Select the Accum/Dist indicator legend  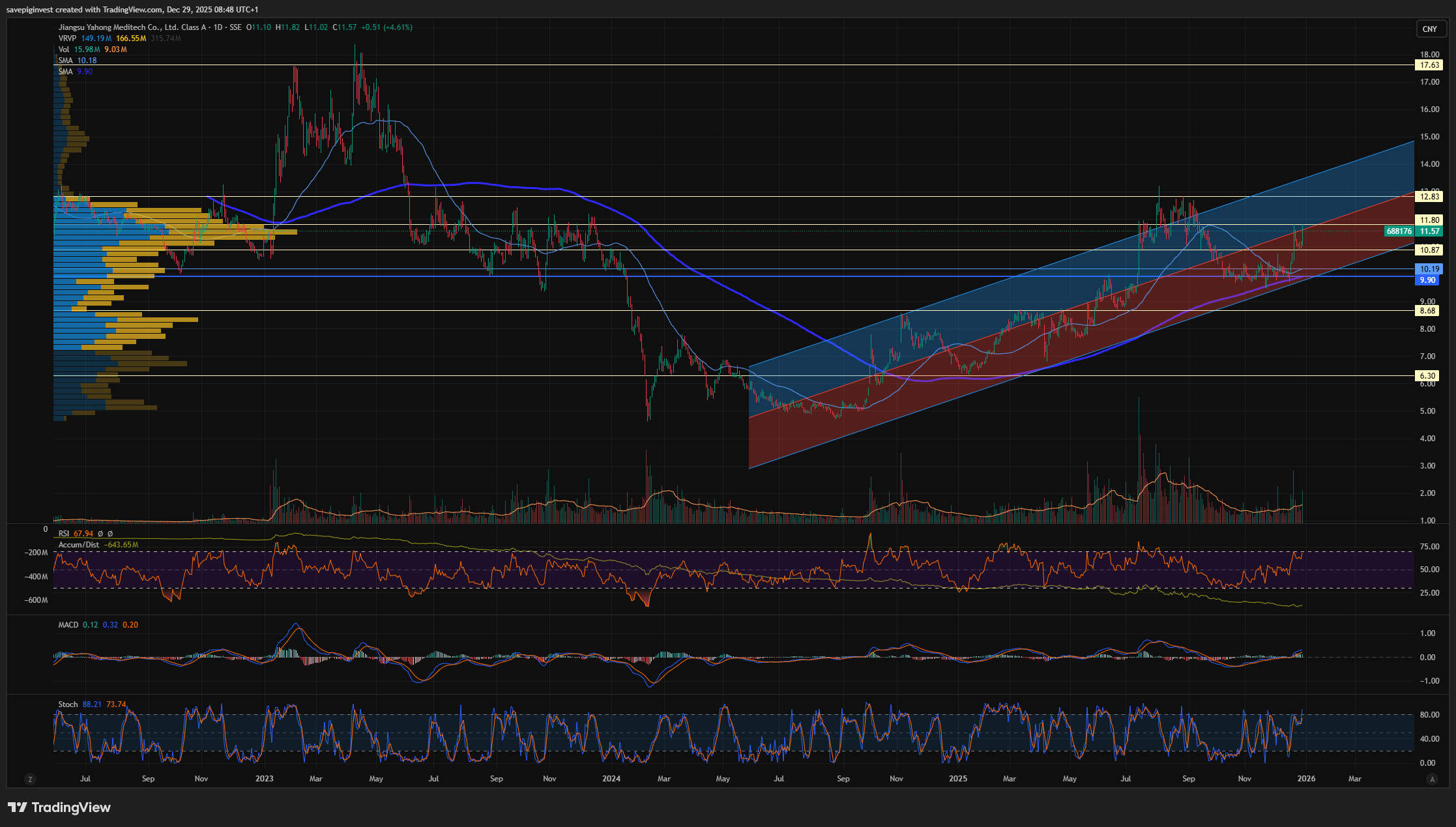pyautogui.click(x=79, y=545)
